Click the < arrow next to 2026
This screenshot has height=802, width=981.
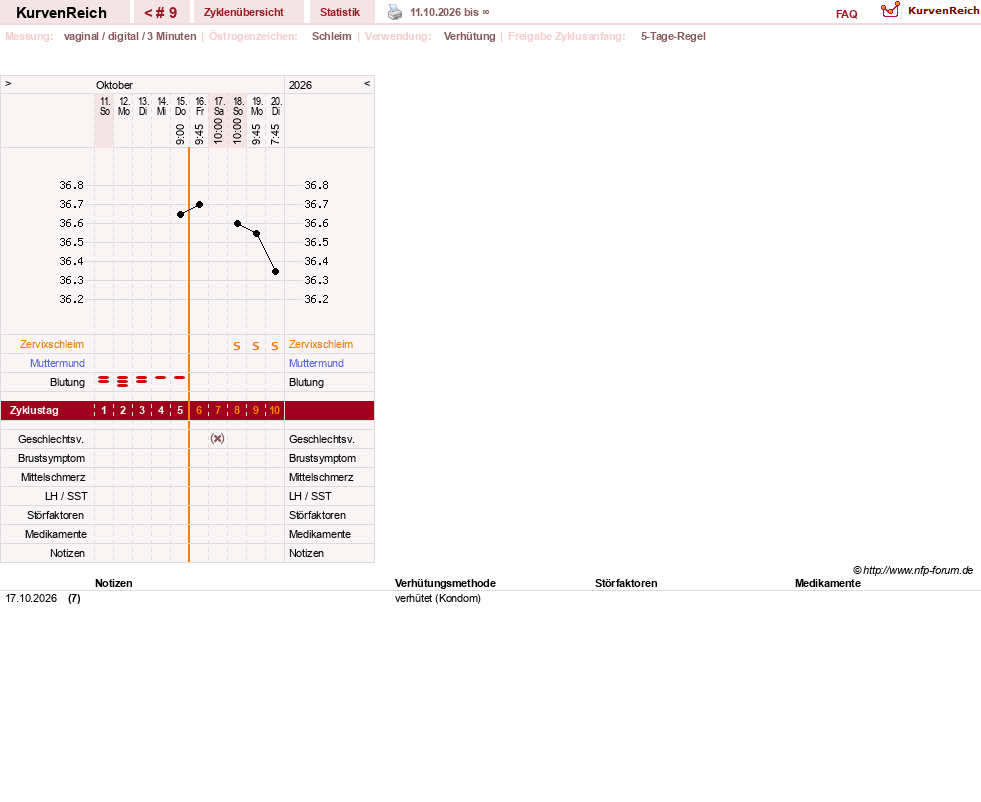(367, 83)
